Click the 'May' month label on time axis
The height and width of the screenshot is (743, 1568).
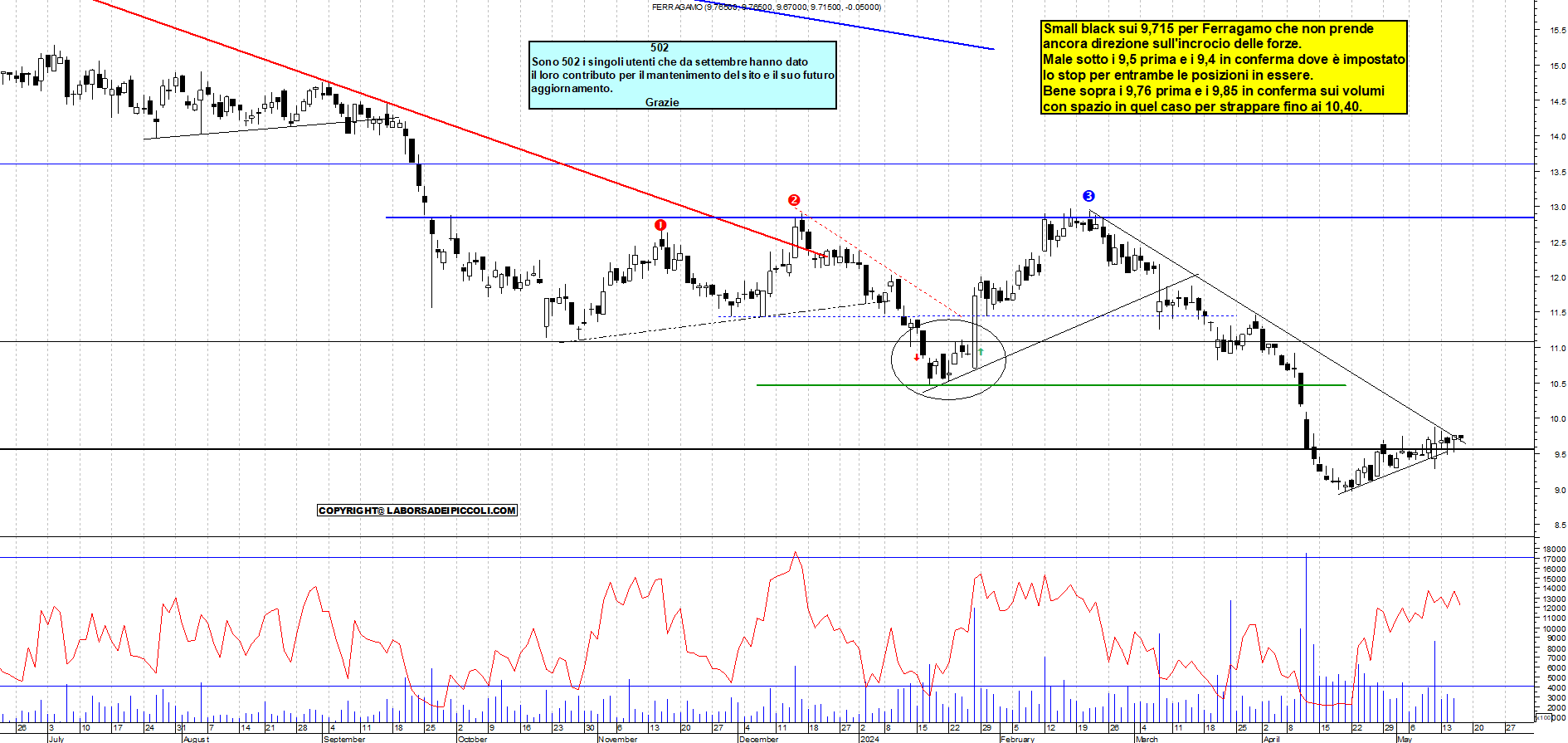(x=1405, y=739)
